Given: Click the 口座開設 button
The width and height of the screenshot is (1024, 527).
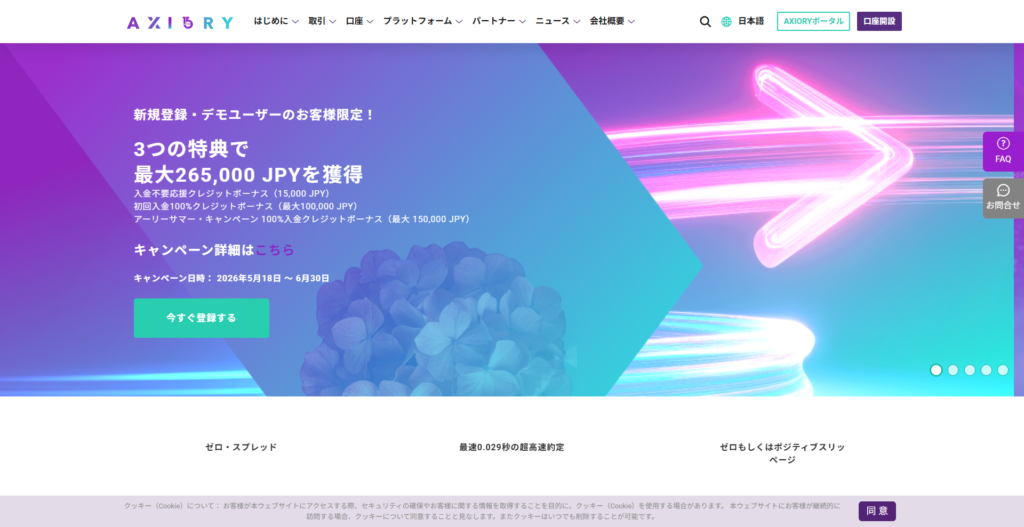Looking at the screenshot, I should click(x=879, y=22).
